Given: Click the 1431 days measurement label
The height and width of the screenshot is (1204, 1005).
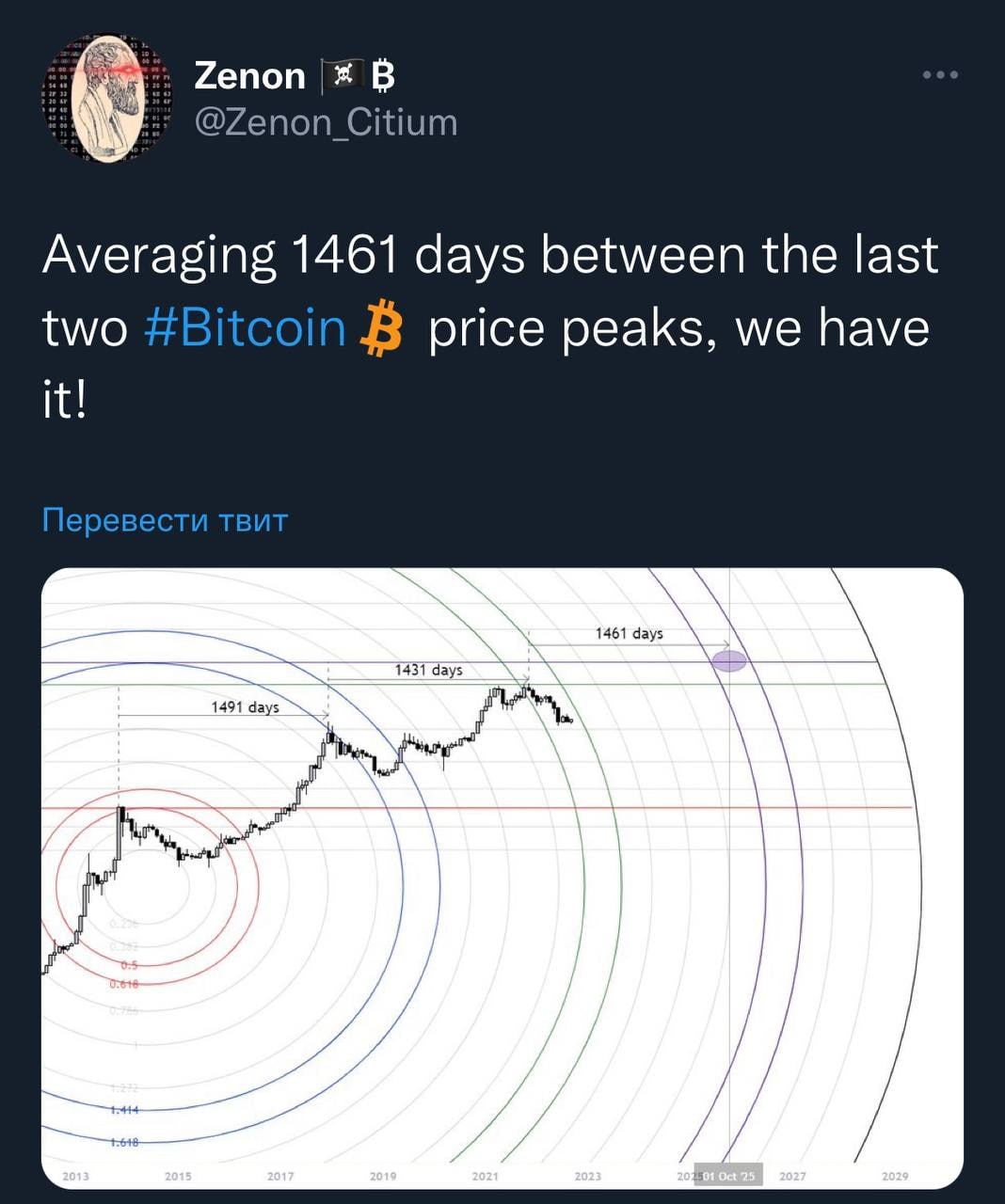Looking at the screenshot, I should click(428, 670).
